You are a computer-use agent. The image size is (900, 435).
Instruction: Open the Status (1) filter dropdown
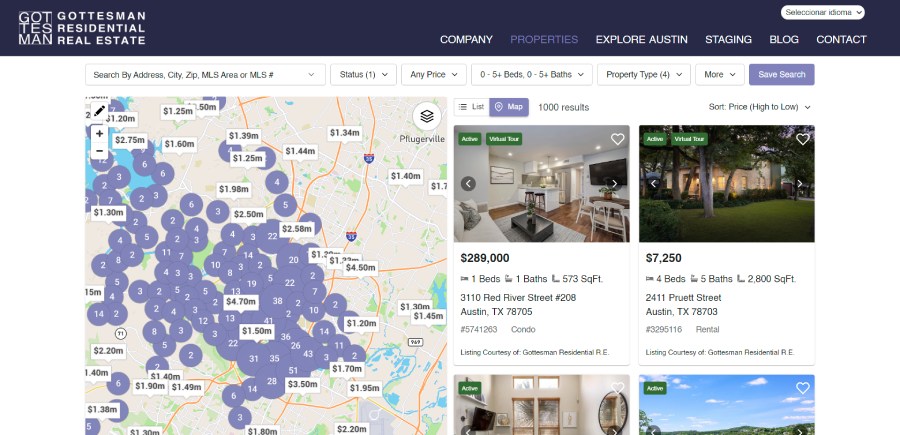pyautogui.click(x=363, y=75)
